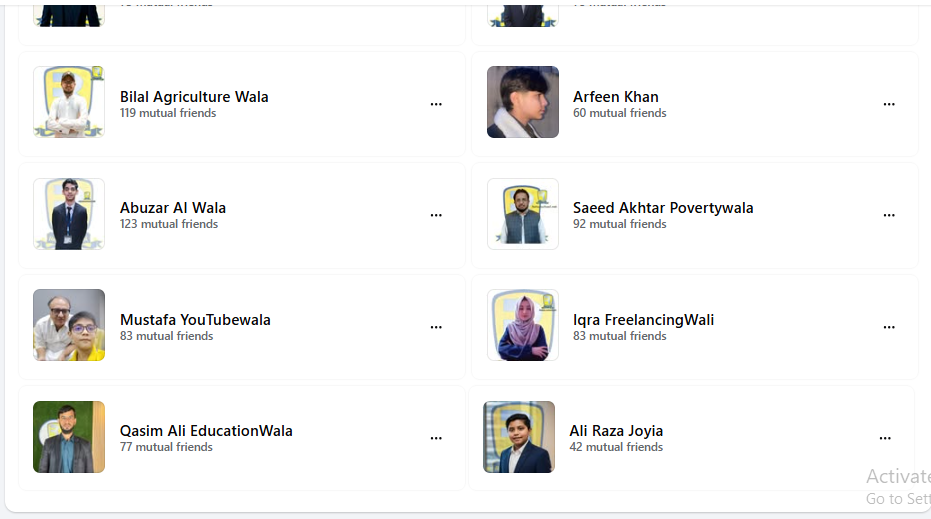Open Arfeen Khan profile name link
Screen dimensions: 931x519
click(615, 97)
